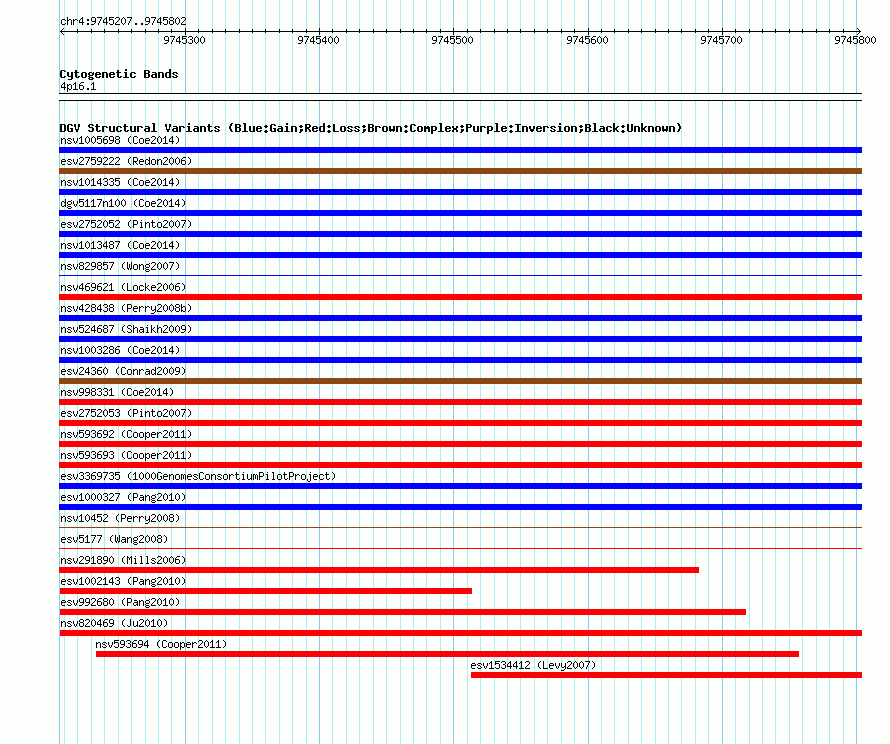Click nsv428438 (Perry2008b) label
This screenshot has height=744, width=890.
[126, 308]
